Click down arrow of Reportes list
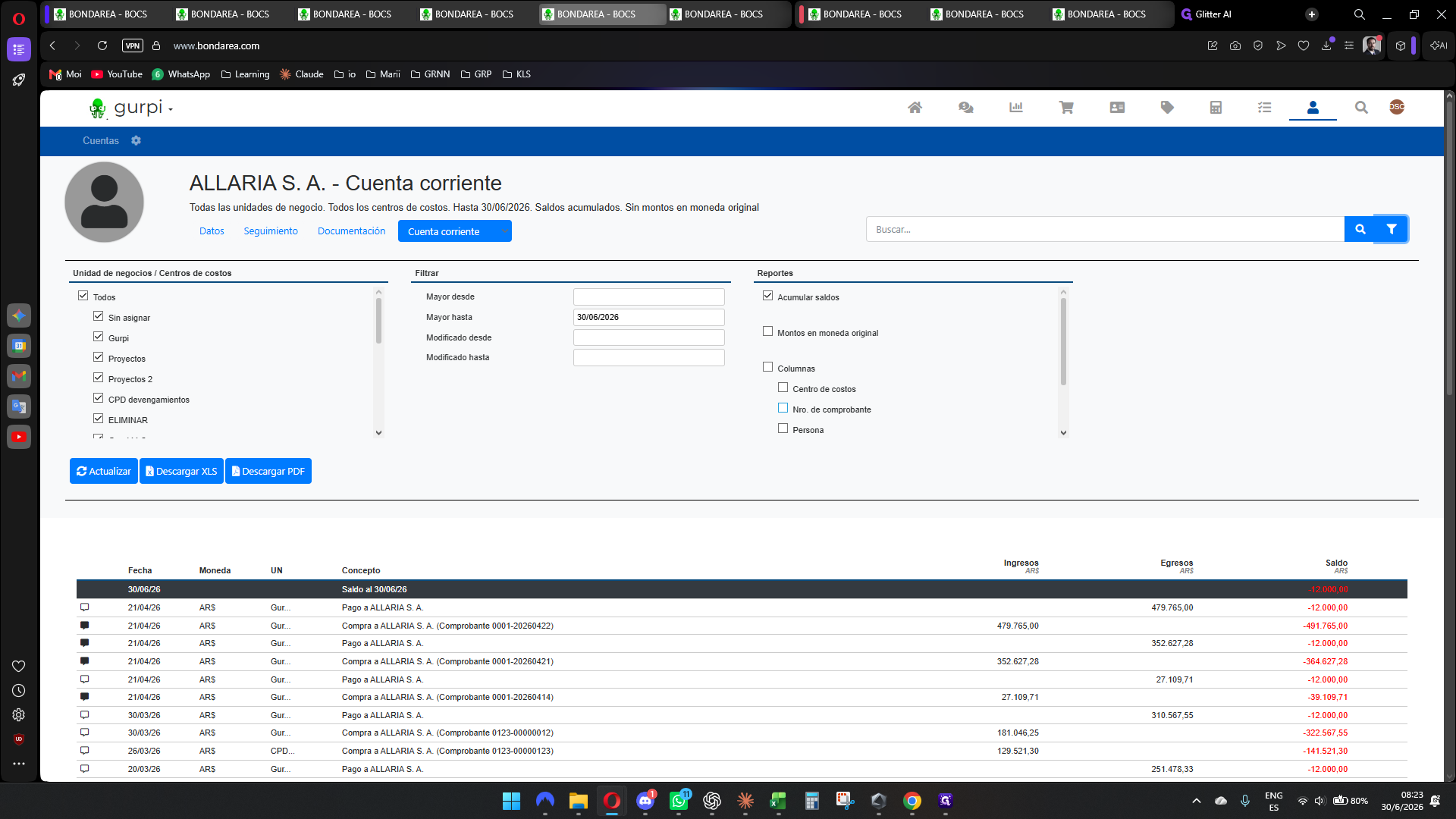1456x819 pixels. 1063,433
